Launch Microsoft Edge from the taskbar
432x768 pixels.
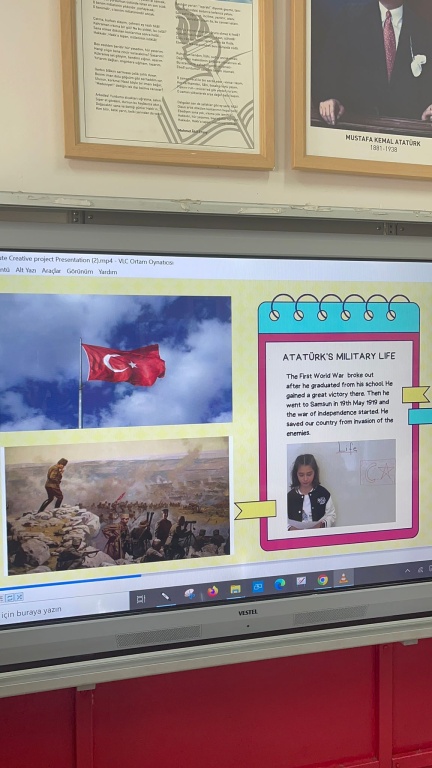point(280,584)
